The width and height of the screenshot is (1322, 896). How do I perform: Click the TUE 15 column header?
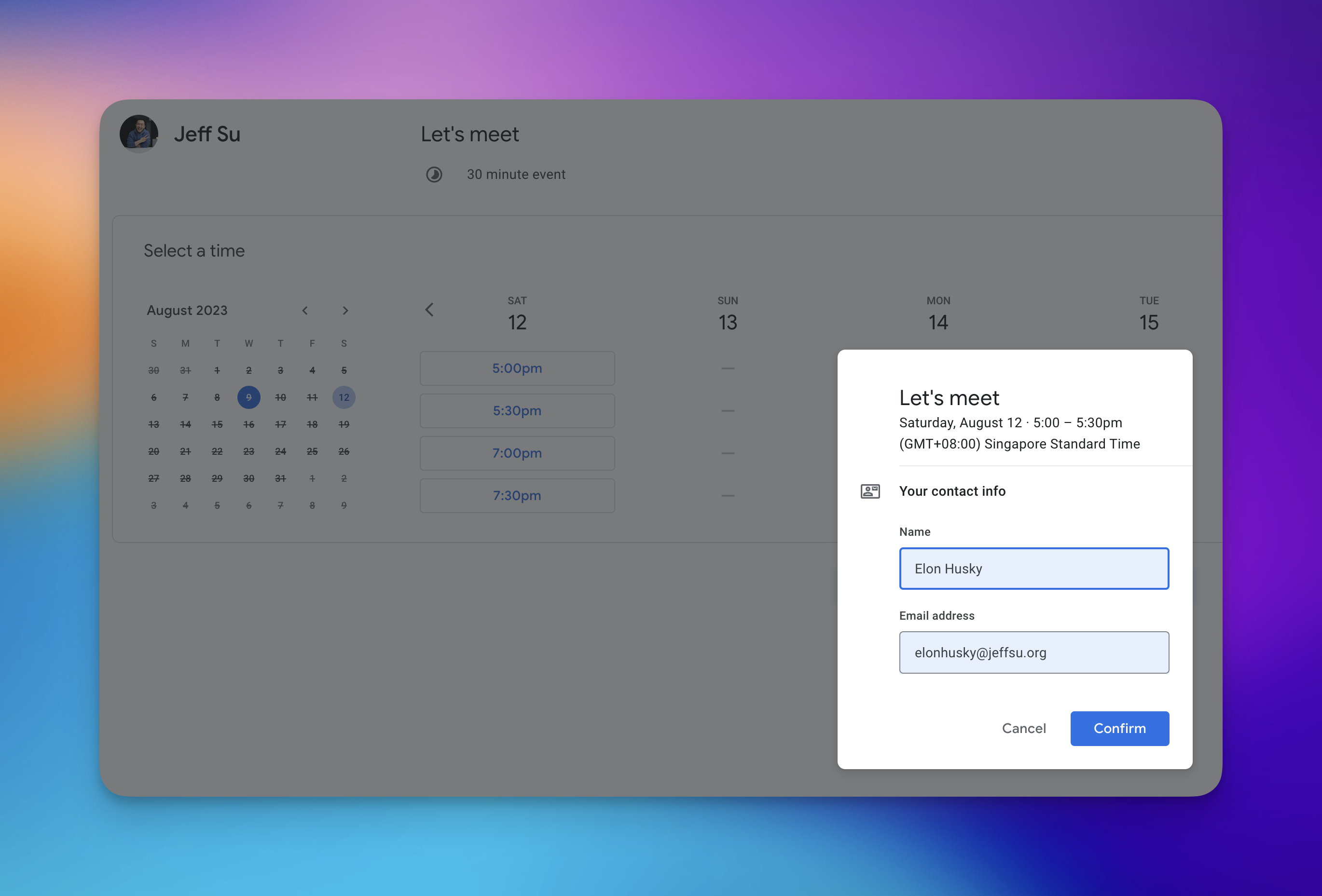[x=1149, y=314]
